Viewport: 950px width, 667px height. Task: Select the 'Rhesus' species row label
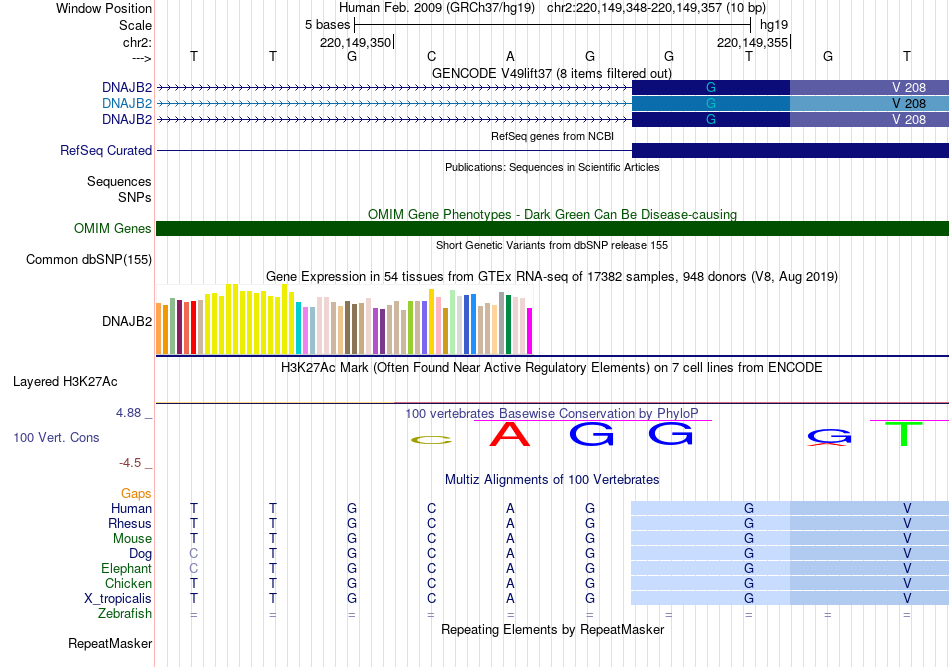130,523
